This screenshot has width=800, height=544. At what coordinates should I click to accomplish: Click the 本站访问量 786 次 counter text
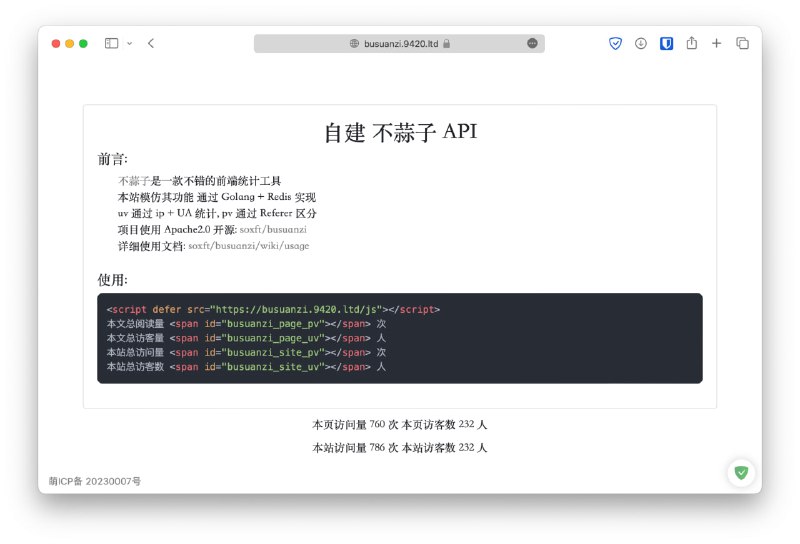(355, 448)
